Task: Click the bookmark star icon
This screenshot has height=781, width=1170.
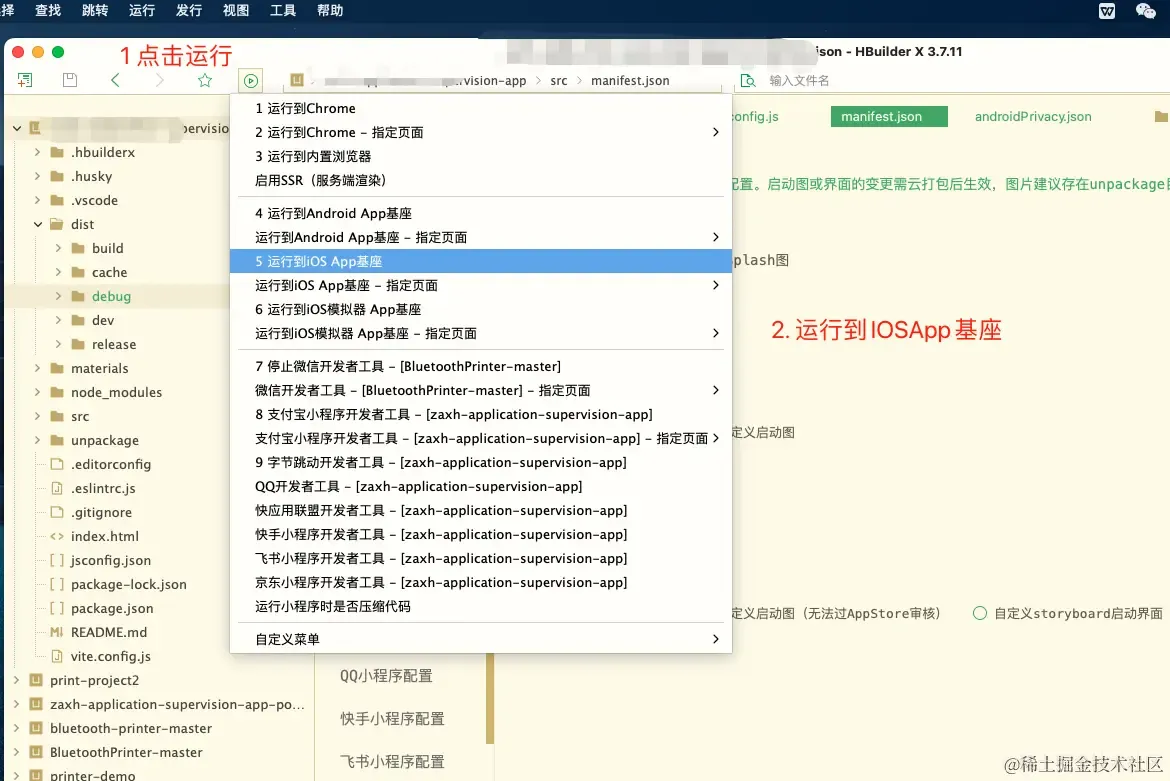Action: 204,80
